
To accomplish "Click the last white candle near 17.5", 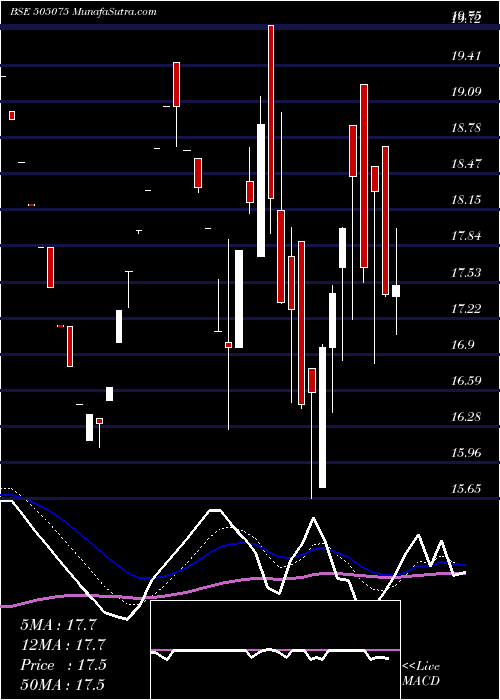I will 396,291.
